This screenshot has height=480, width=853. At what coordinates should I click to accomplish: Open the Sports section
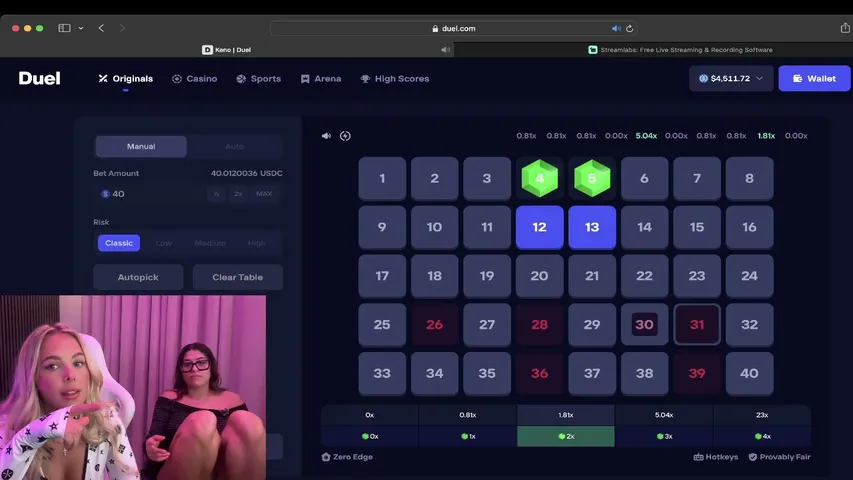coord(258,78)
